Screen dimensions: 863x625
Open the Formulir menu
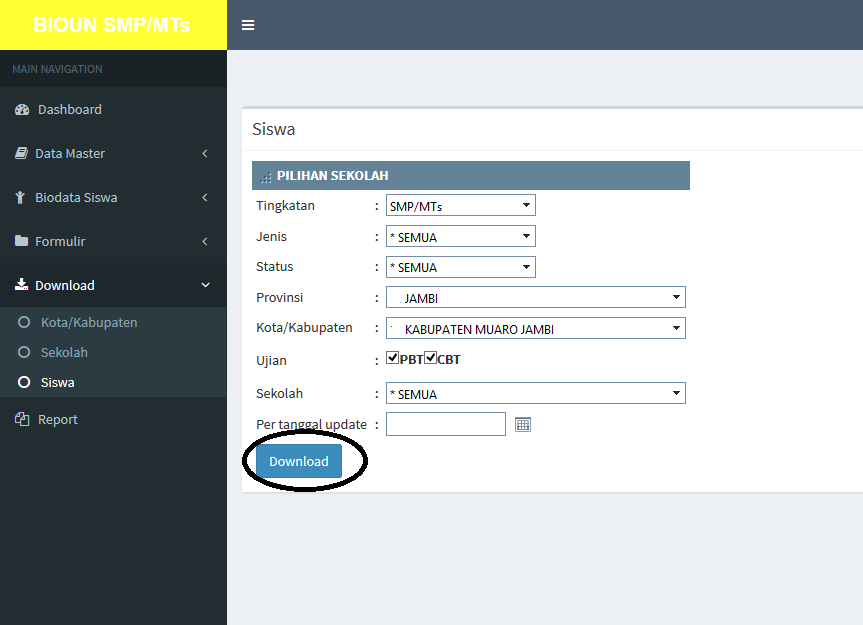pyautogui.click(x=113, y=242)
